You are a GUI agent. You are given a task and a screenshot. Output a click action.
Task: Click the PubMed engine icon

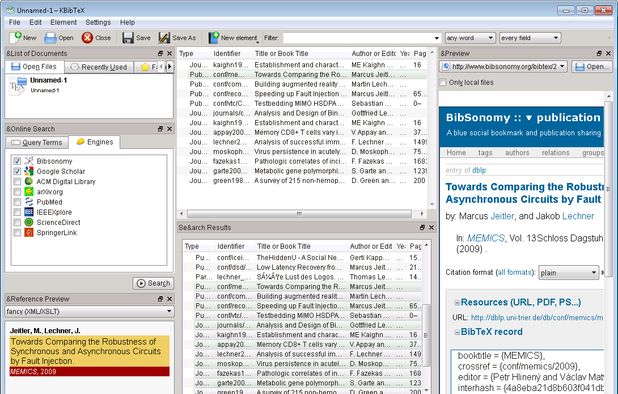(x=29, y=202)
